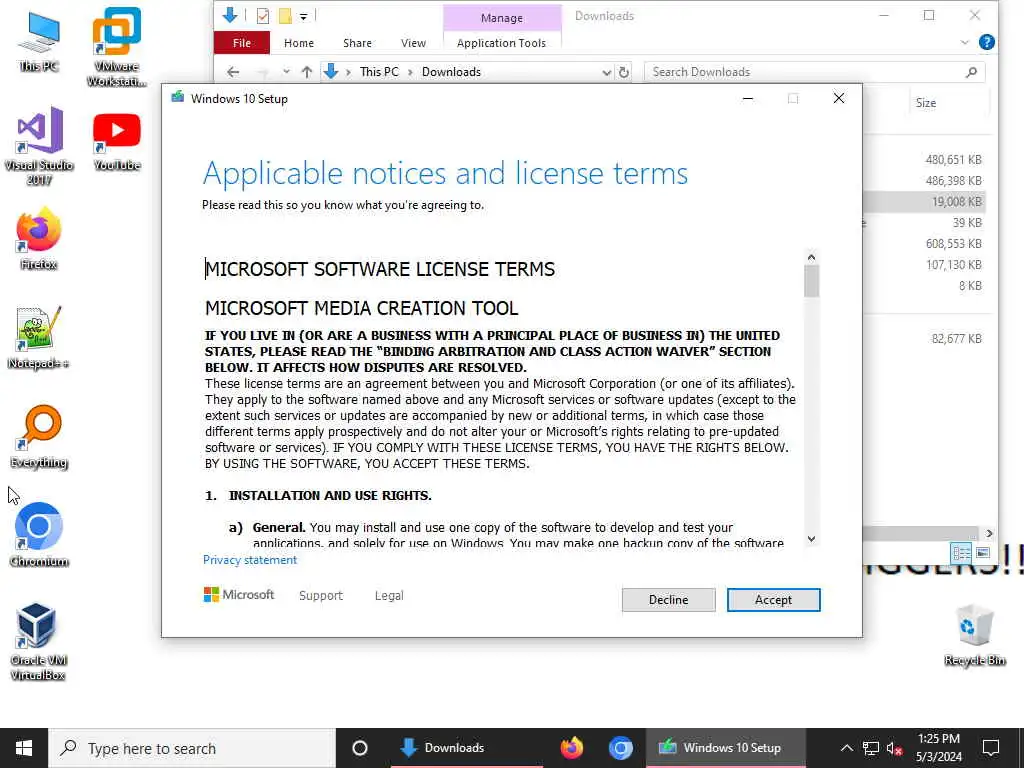This screenshot has height=768, width=1024.
Task: Open File tab in Explorer
Action: pyautogui.click(x=242, y=43)
